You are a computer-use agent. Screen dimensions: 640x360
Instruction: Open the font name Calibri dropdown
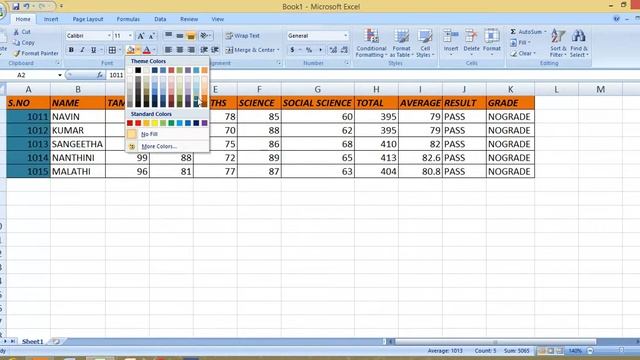(x=109, y=36)
